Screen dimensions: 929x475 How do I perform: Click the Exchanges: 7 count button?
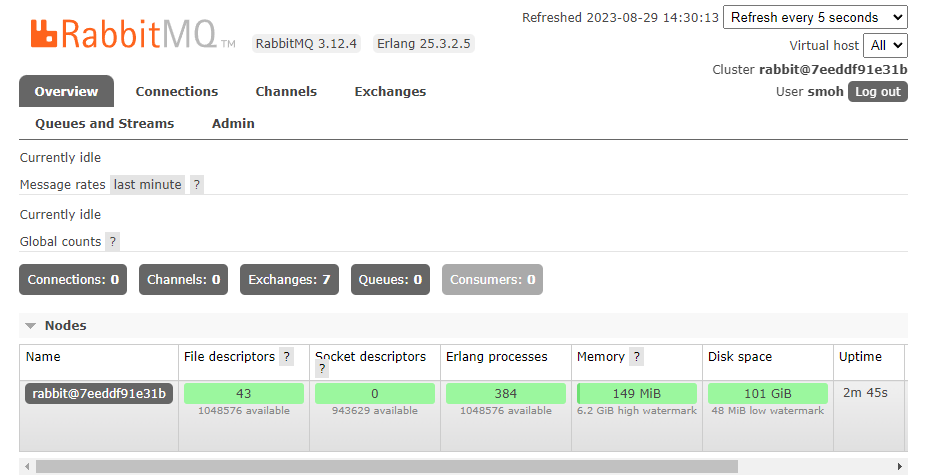(x=289, y=280)
